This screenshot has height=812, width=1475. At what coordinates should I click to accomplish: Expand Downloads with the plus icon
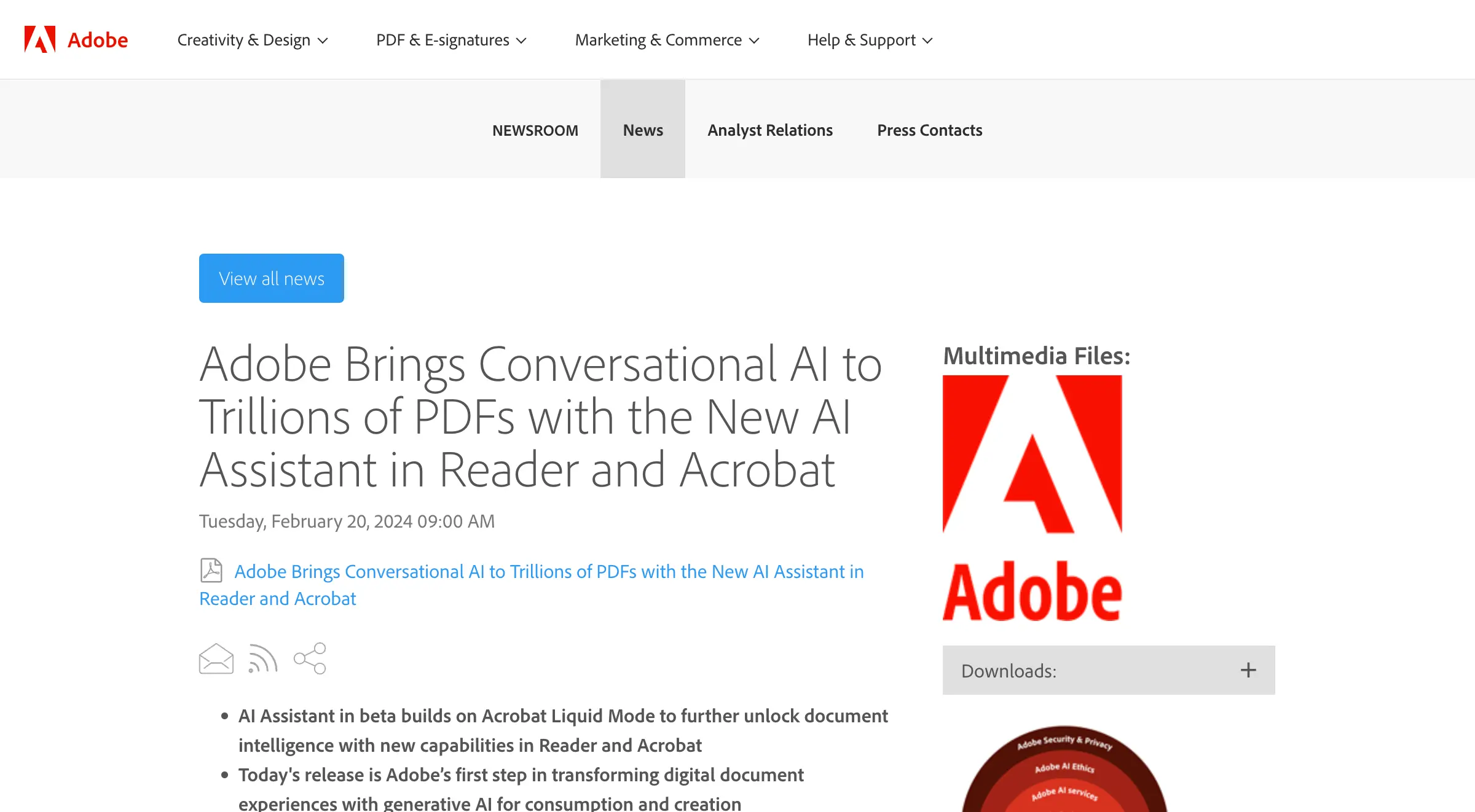coord(1248,670)
